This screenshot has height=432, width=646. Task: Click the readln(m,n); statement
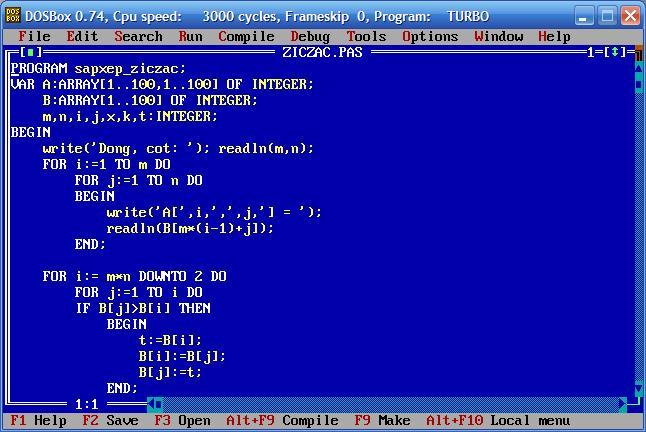click(266, 148)
